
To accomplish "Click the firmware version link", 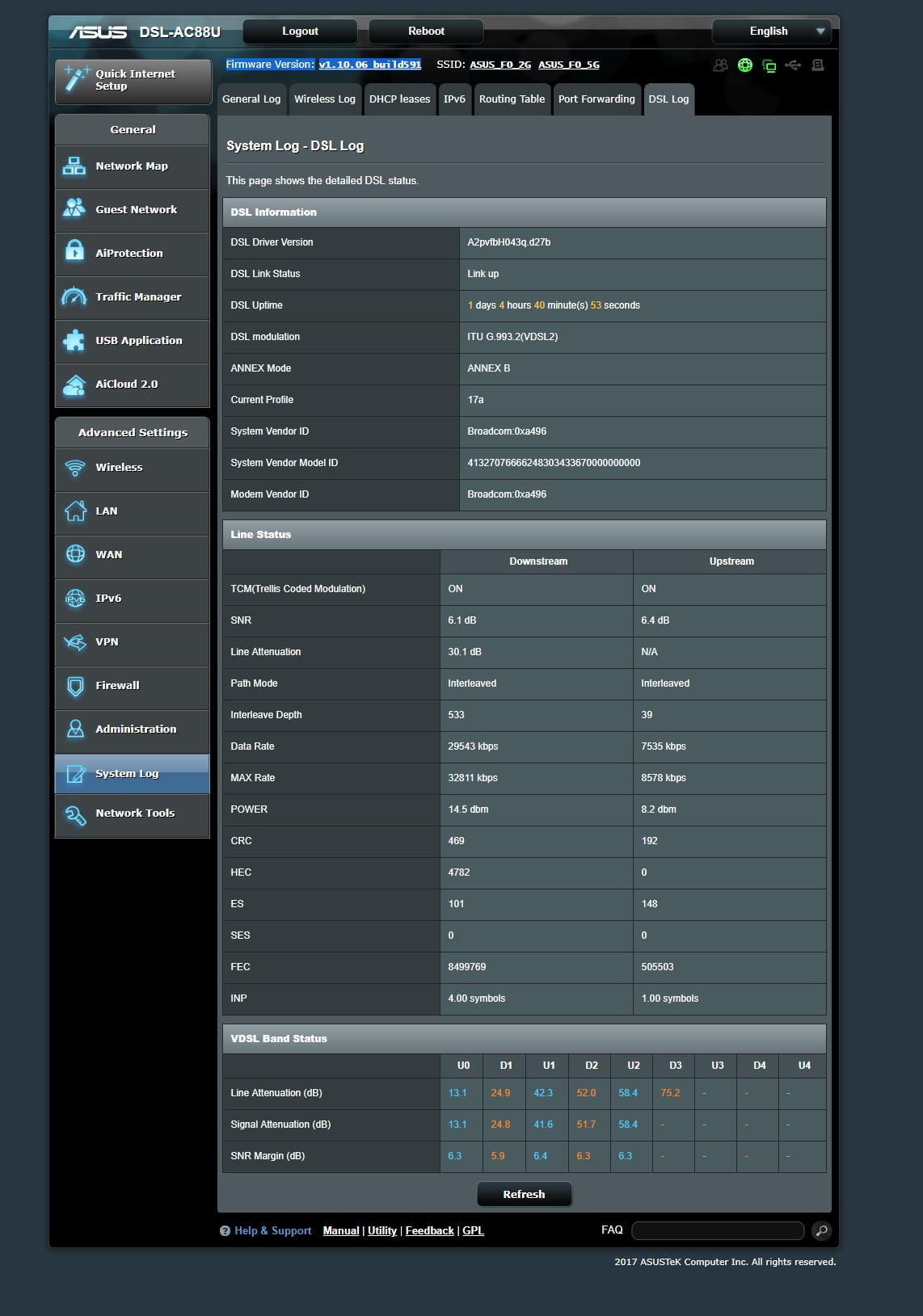I will [x=369, y=65].
